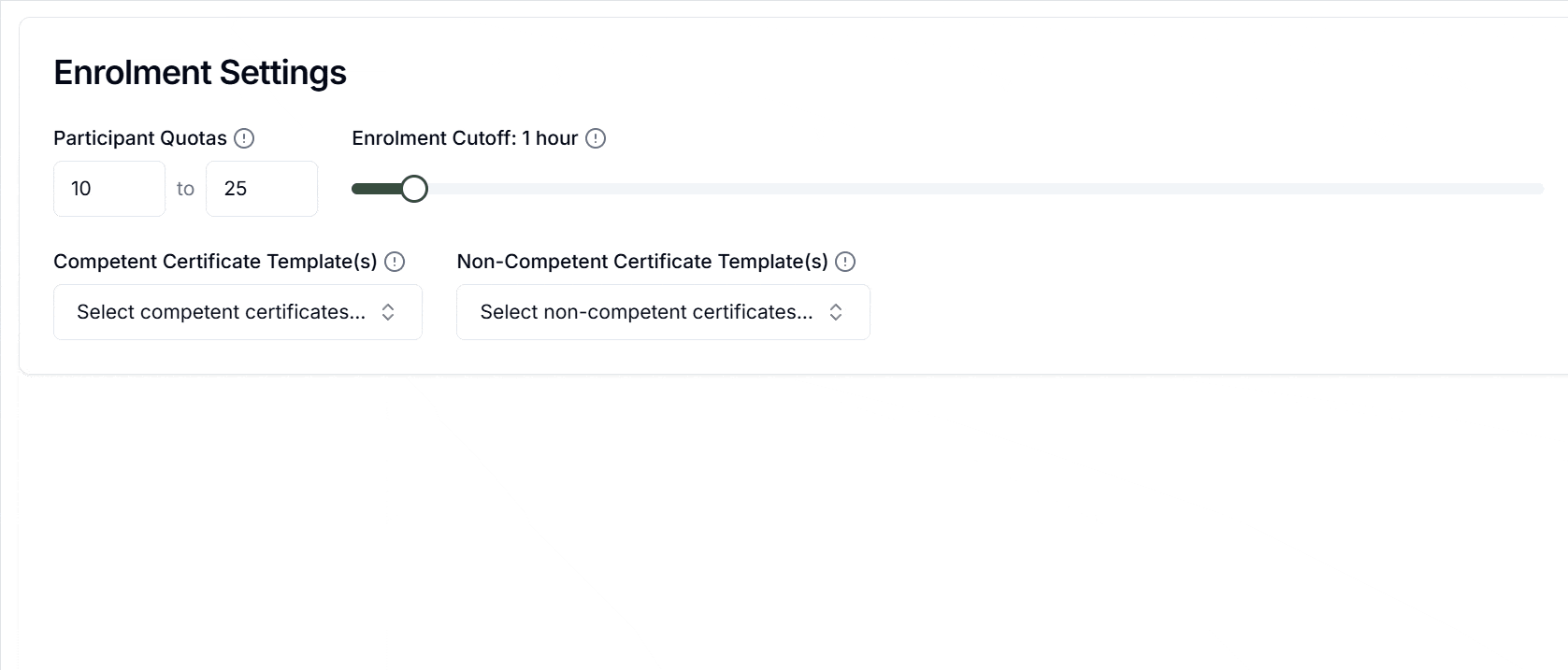Click the Non-Competent Certificate Template(s) label
Image resolution: width=1568 pixels, height=670 pixels.
point(642,262)
